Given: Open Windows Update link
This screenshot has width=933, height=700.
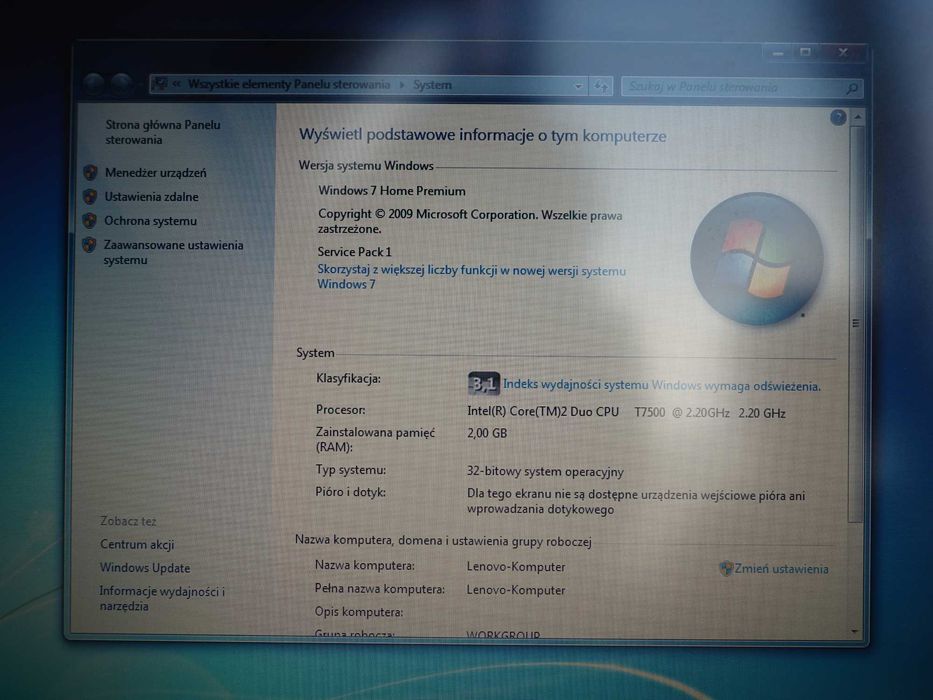Looking at the screenshot, I should [145, 568].
